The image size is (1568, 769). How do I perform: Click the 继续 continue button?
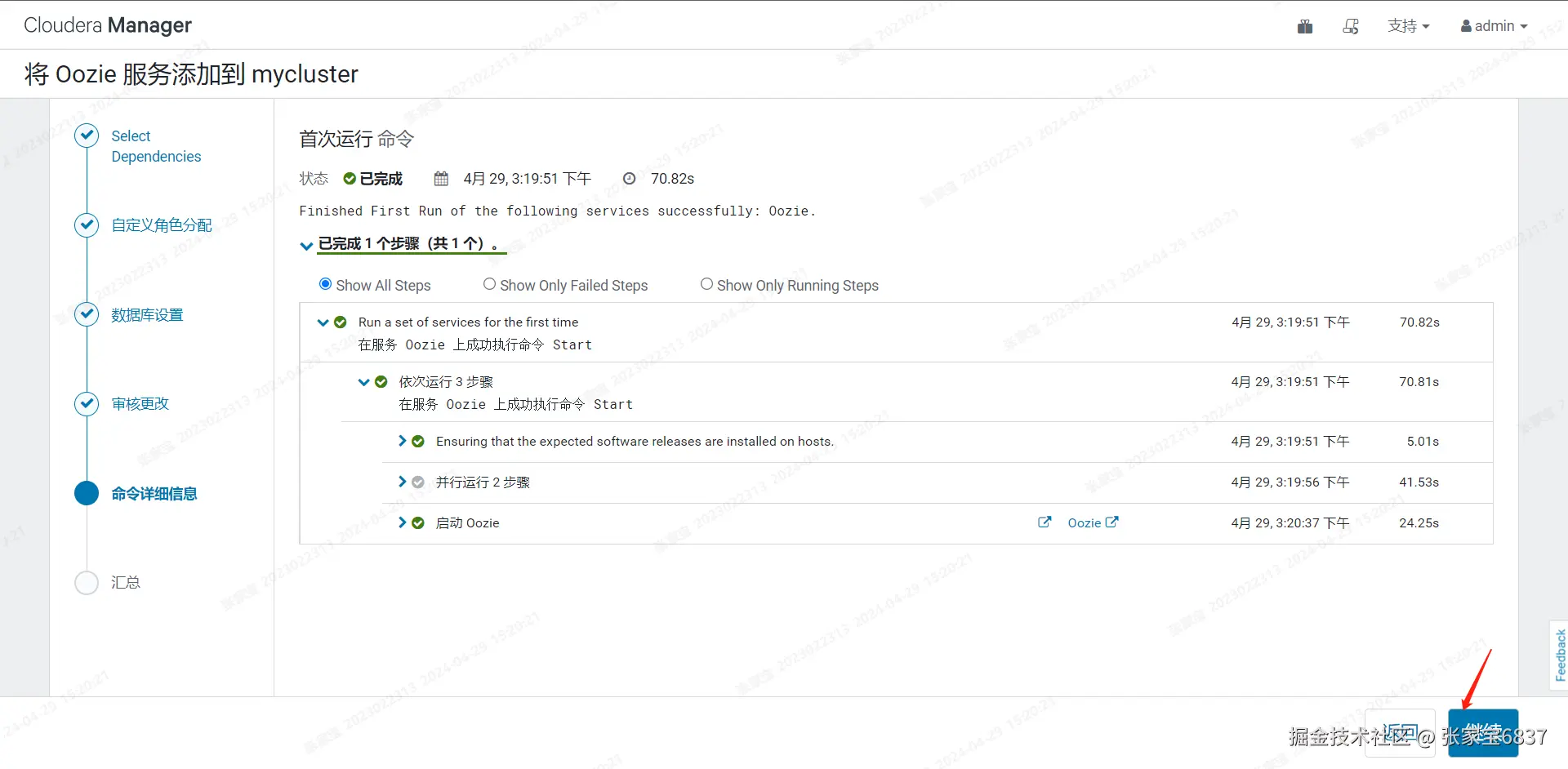click(1483, 732)
